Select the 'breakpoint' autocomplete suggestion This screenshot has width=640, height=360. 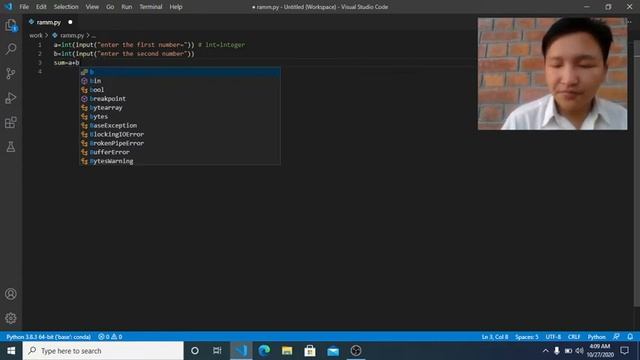point(180,99)
